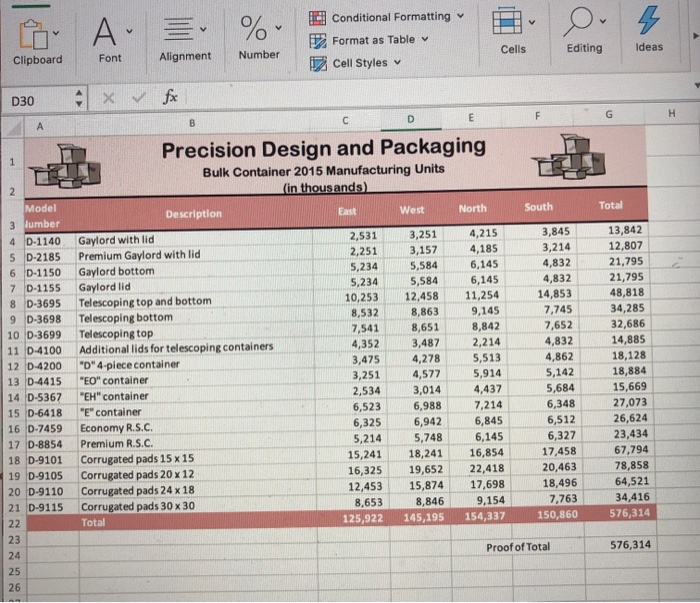Screen dimensions: 700x603
Task: Expand the Cells dropdown arrow
Action: [x=532, y=22]
